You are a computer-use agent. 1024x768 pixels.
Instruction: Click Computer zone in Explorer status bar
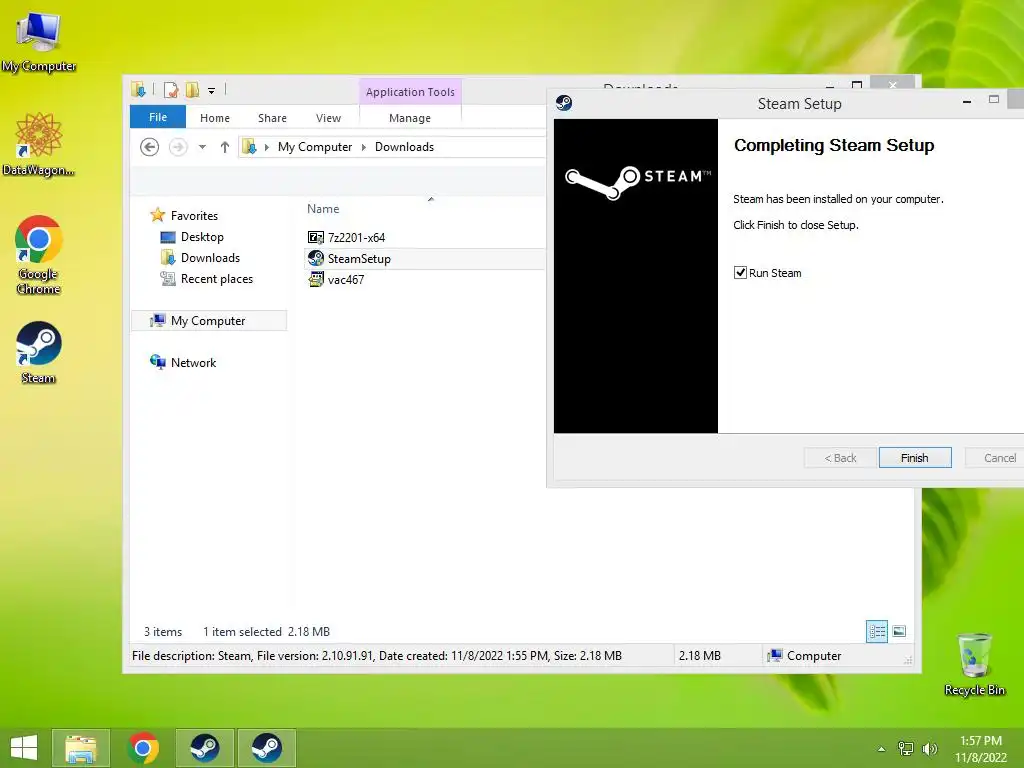tap(805, 656)
